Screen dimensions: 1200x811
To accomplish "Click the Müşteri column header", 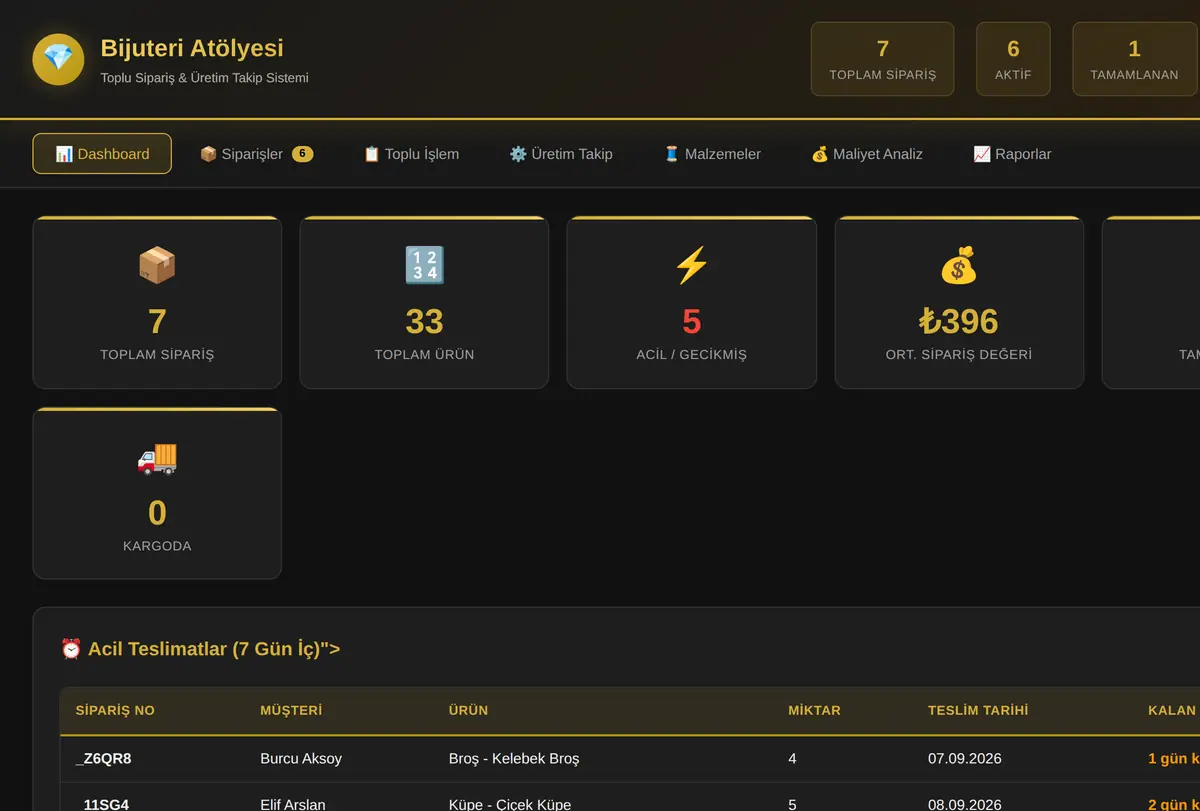I will tap(291, 710).
